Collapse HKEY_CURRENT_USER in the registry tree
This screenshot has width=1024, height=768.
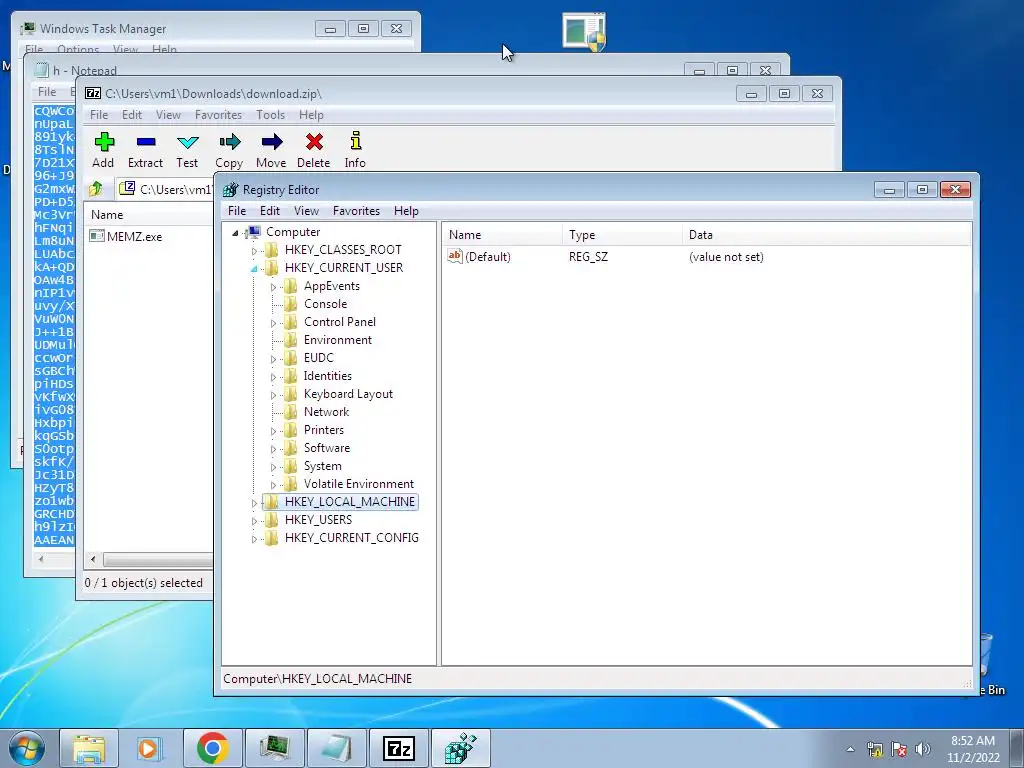254,268
